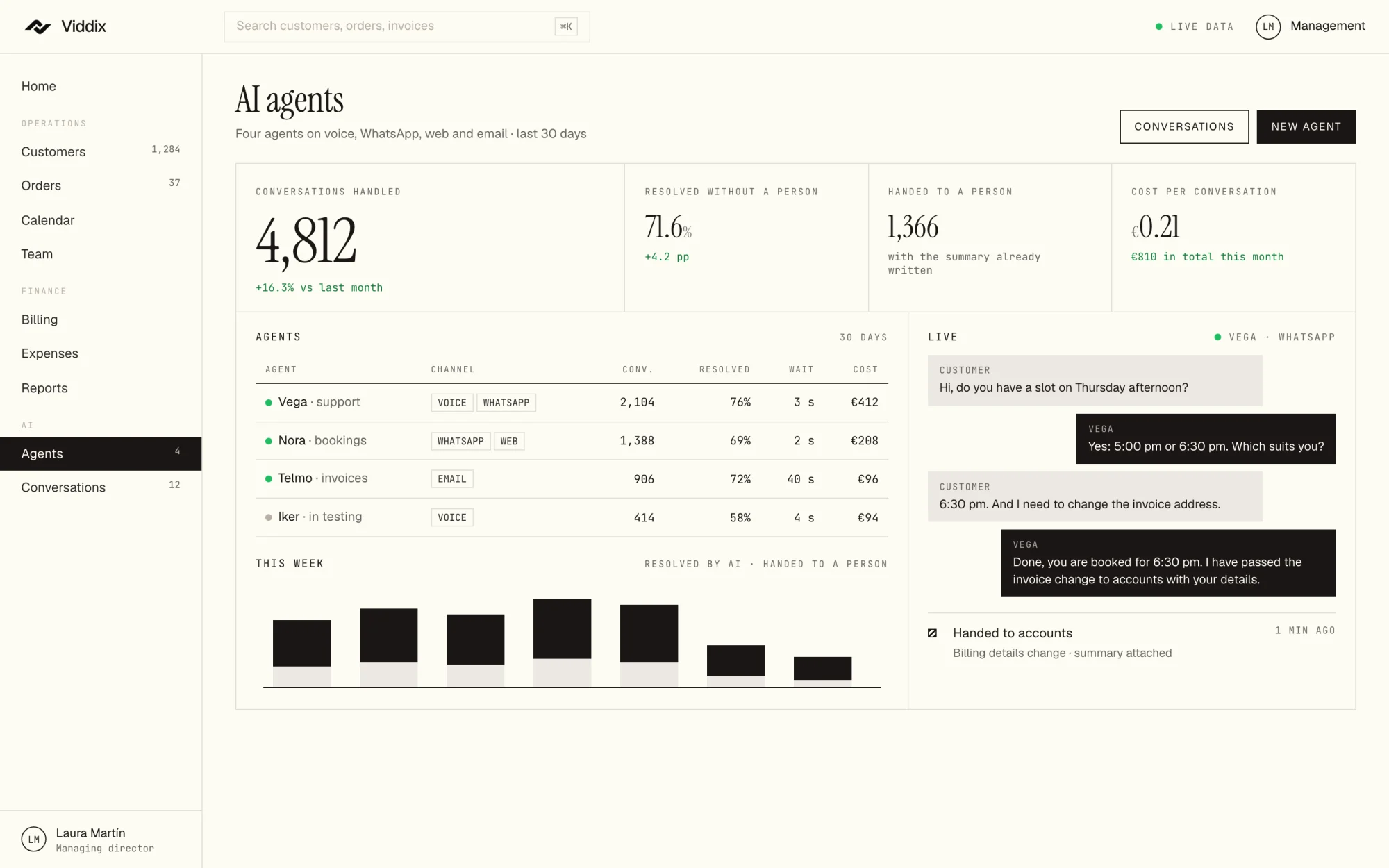Click the RESOLVED column header
The width and height of the screenshot is (1389, 868).
pos(724,369)
